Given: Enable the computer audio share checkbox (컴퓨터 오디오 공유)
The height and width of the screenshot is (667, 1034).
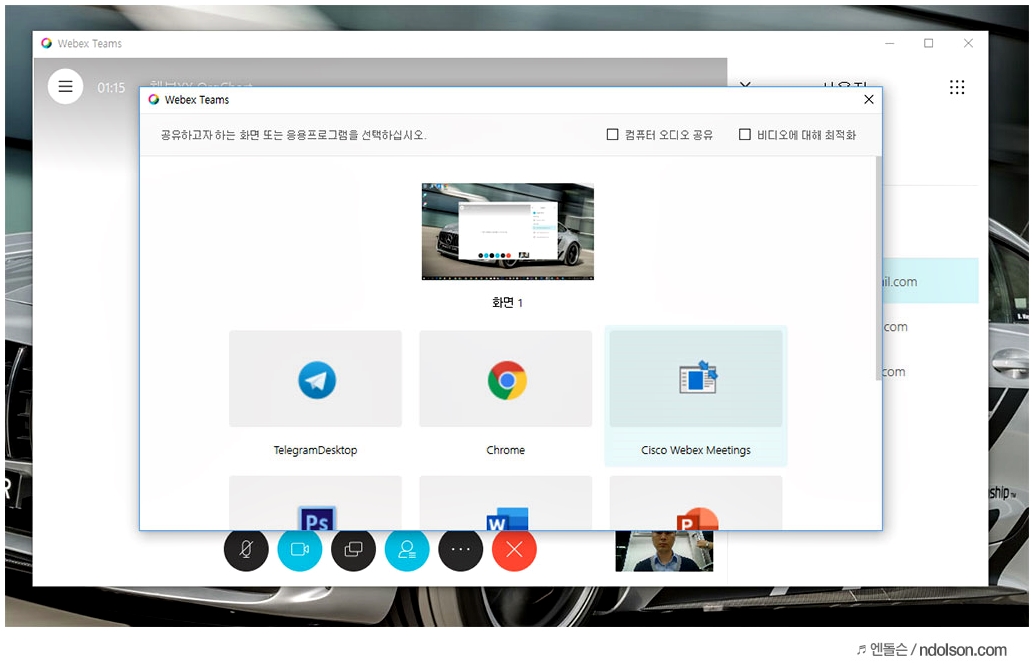Looking at the screenshot, I should pos(613,135).
